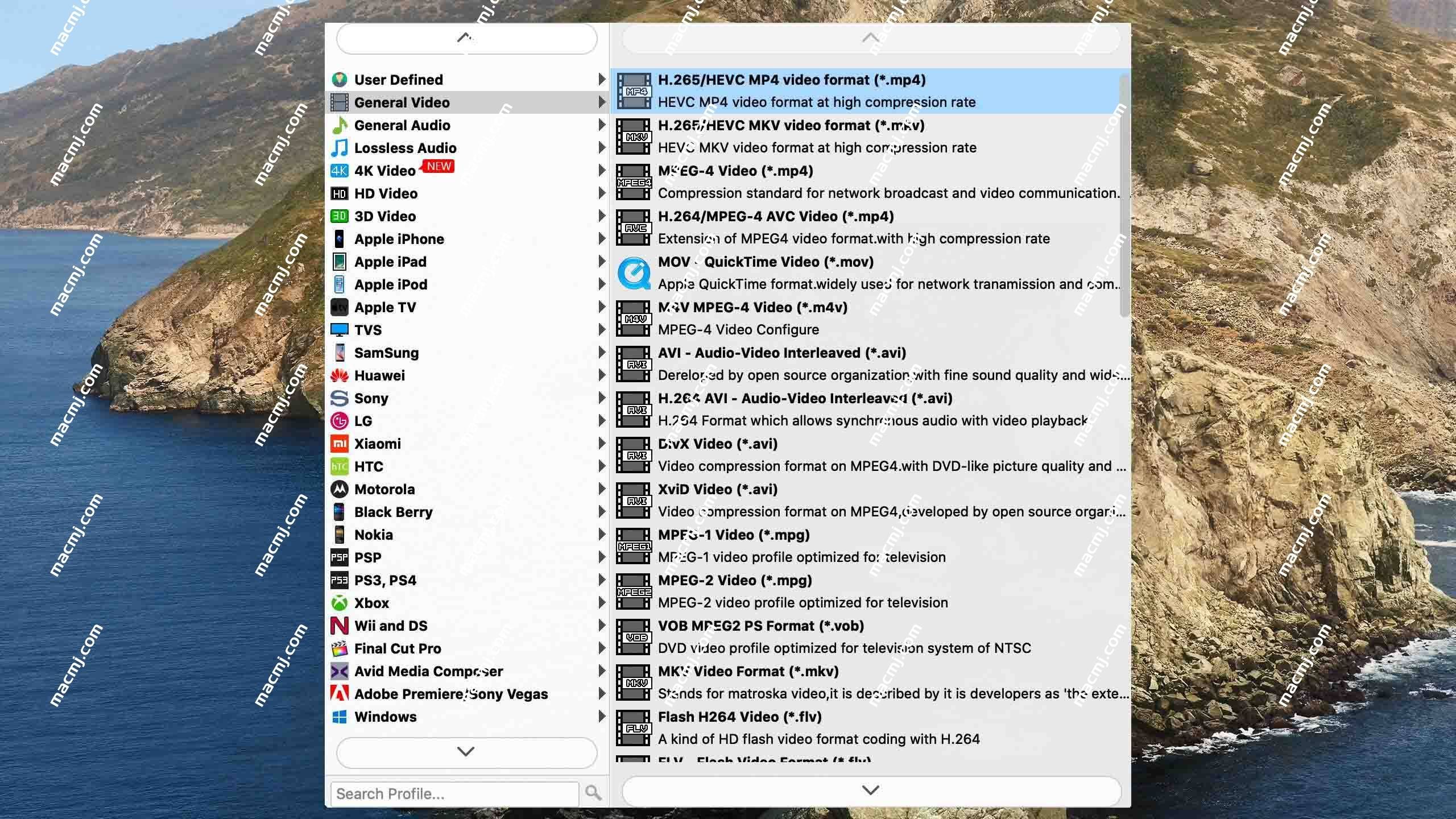Click the Huawei logo icon
Screen dimensions: 1456x819
[340, 375]
